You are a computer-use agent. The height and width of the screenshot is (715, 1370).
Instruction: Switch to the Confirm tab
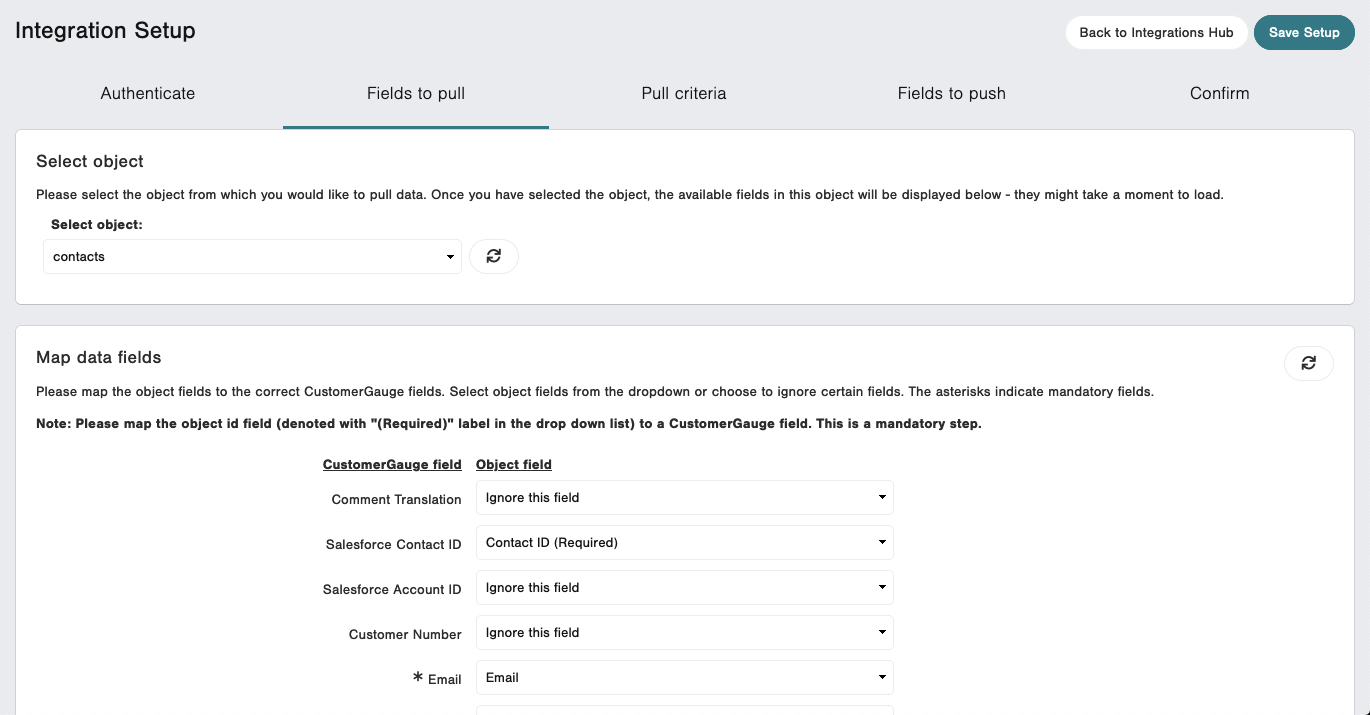click(x=1220, y=94)
